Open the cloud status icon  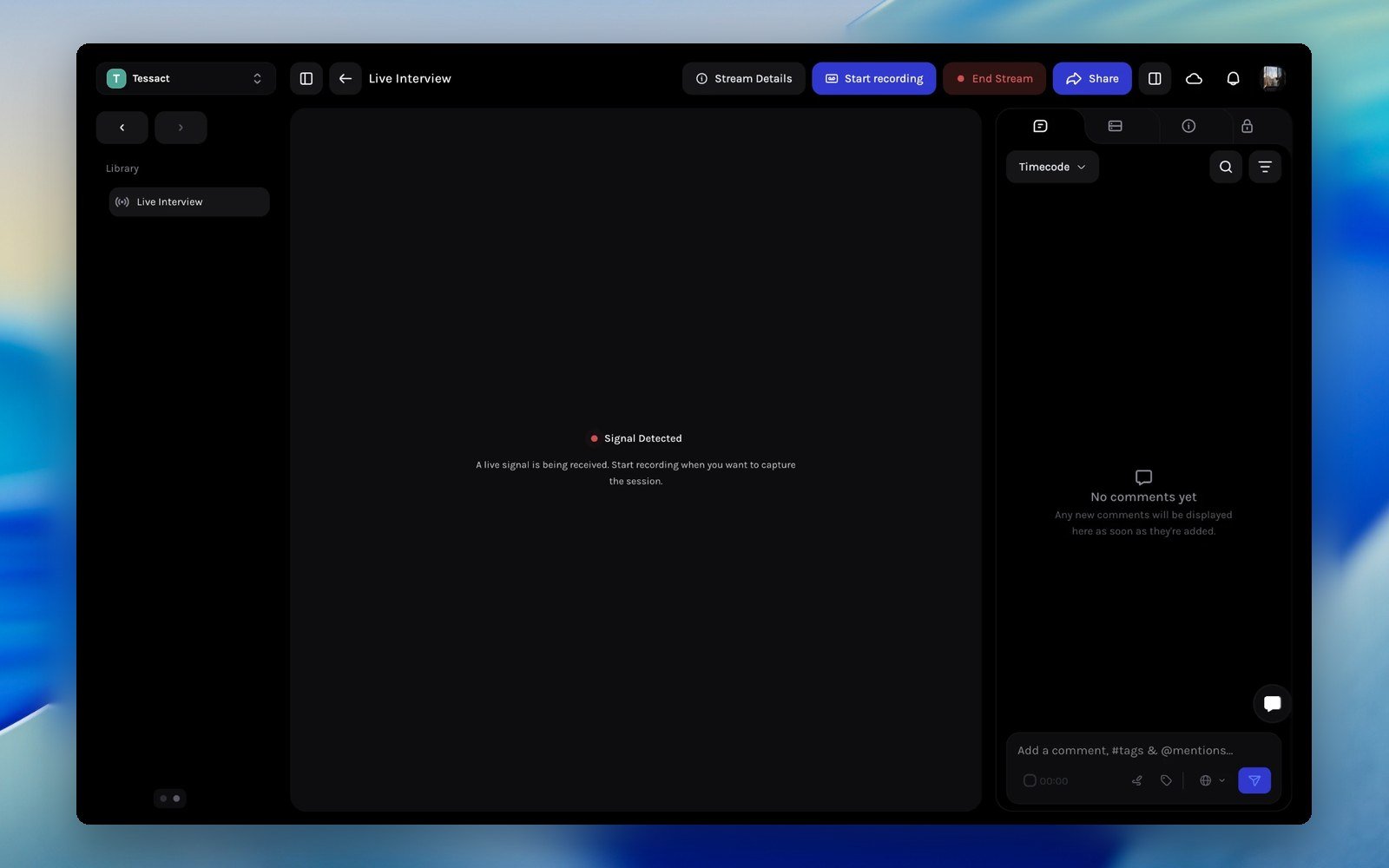click(1194, 78)
